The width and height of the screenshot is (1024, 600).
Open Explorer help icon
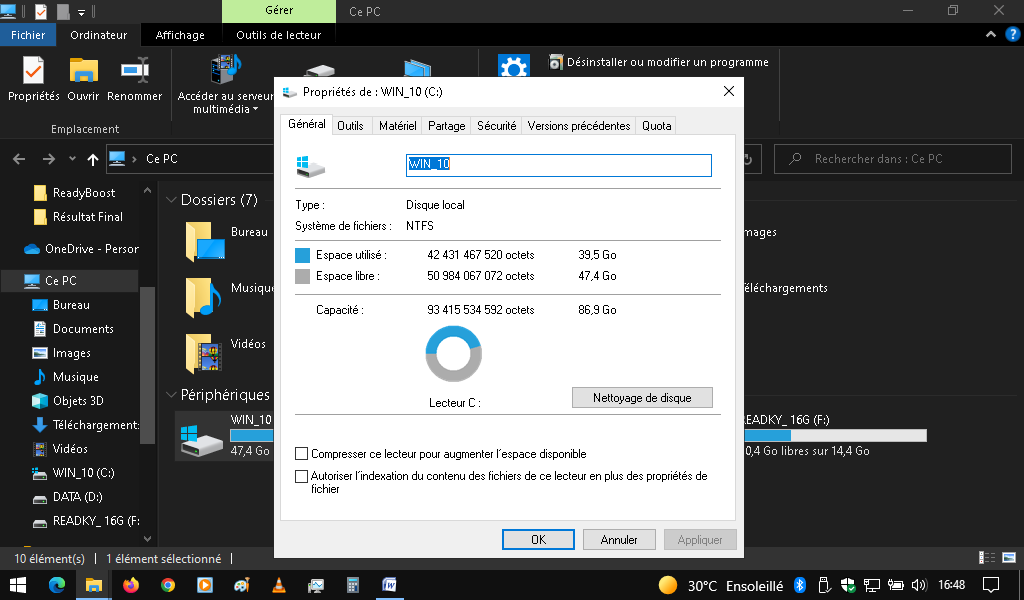(1013, 34)
